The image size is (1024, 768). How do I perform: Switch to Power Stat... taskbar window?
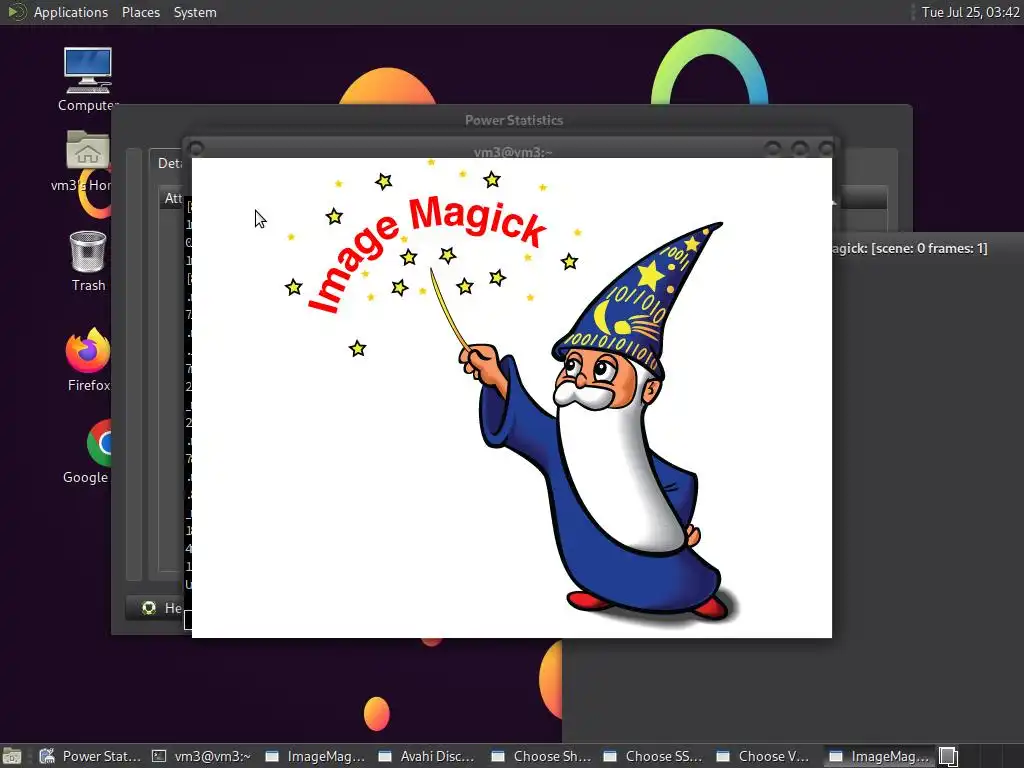click(x=91, y=756)
